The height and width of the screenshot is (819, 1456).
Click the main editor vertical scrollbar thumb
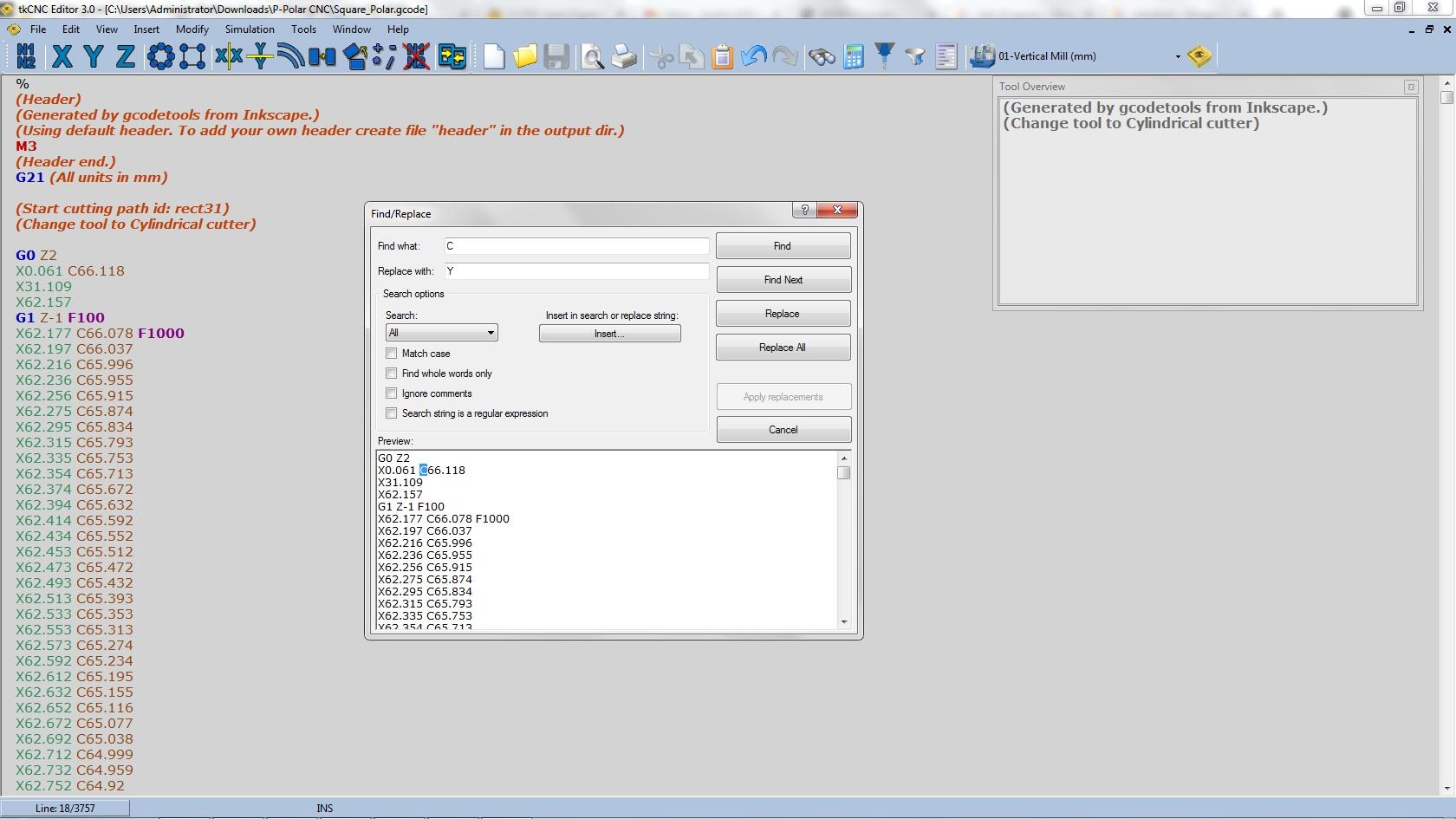tap(1446, 97)
